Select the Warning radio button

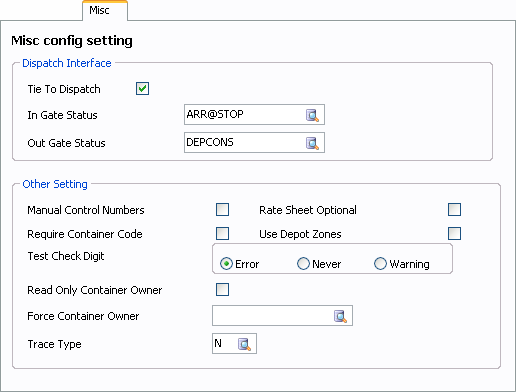[380, 264]
